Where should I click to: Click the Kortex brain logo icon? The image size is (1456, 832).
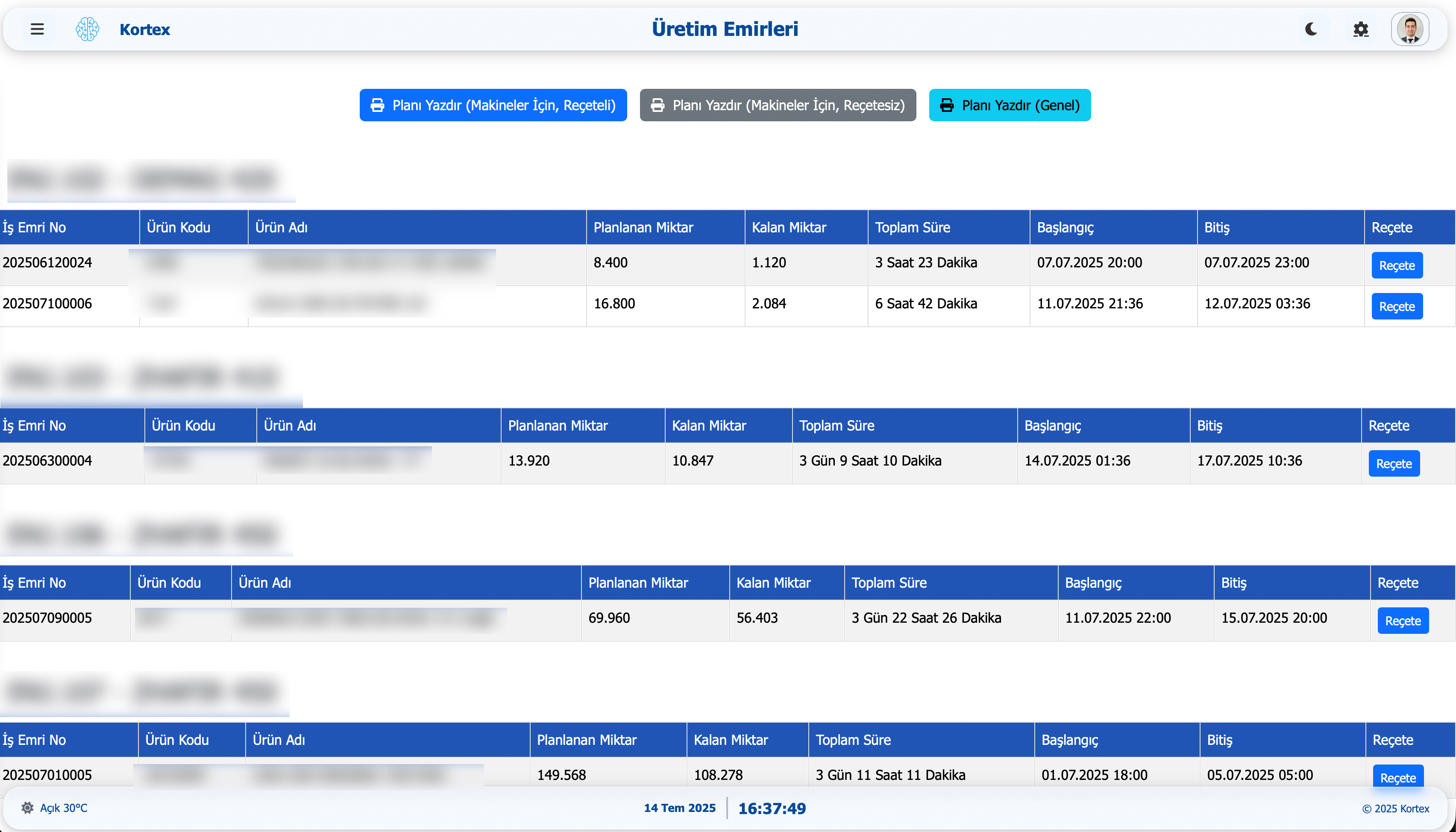click(88, 29)
